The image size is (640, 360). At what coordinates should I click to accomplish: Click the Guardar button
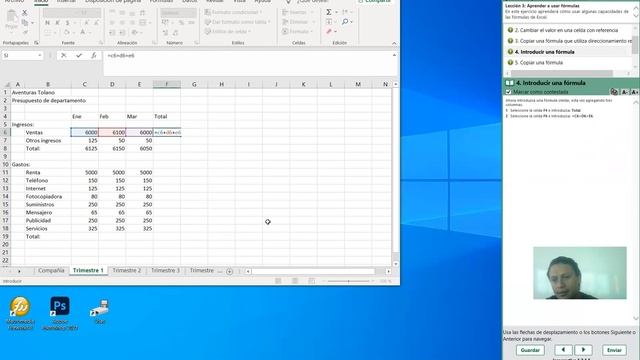pyautogui.click(x=530, y=350)
